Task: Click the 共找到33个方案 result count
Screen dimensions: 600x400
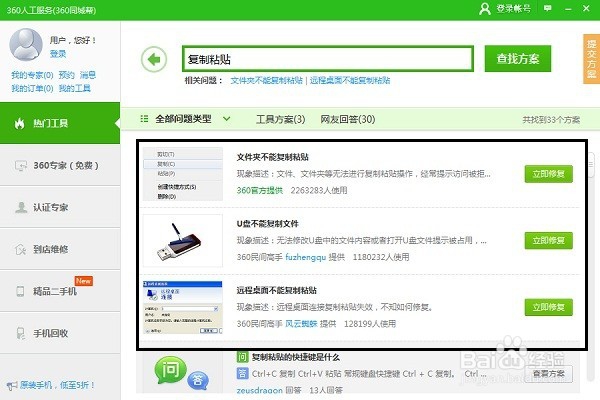Action: tap(551, 120)
